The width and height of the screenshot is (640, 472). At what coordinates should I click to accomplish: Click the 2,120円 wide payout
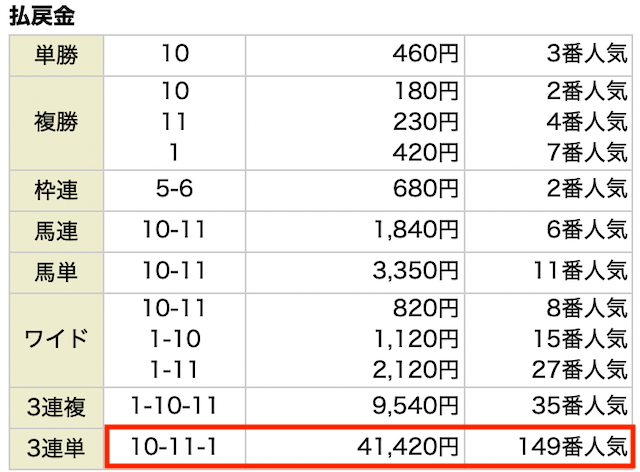[415, 370]
